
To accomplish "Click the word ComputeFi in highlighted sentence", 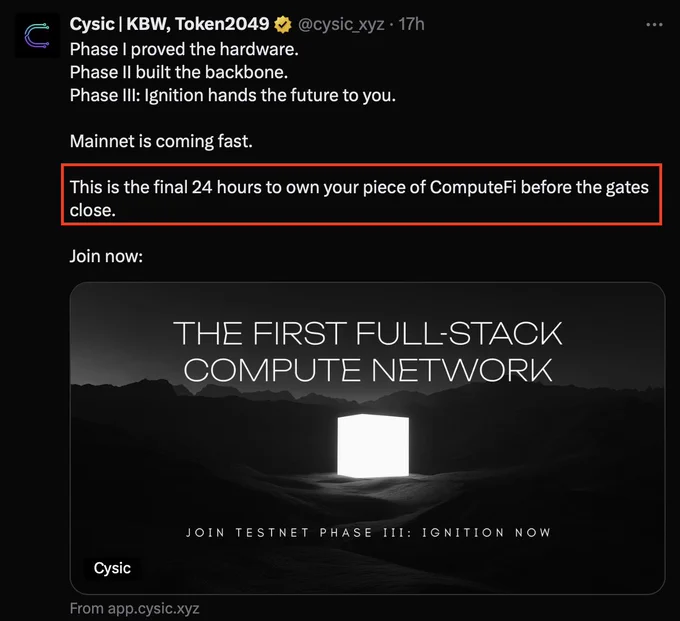I will pyautogui.click(x=473, y=187).
